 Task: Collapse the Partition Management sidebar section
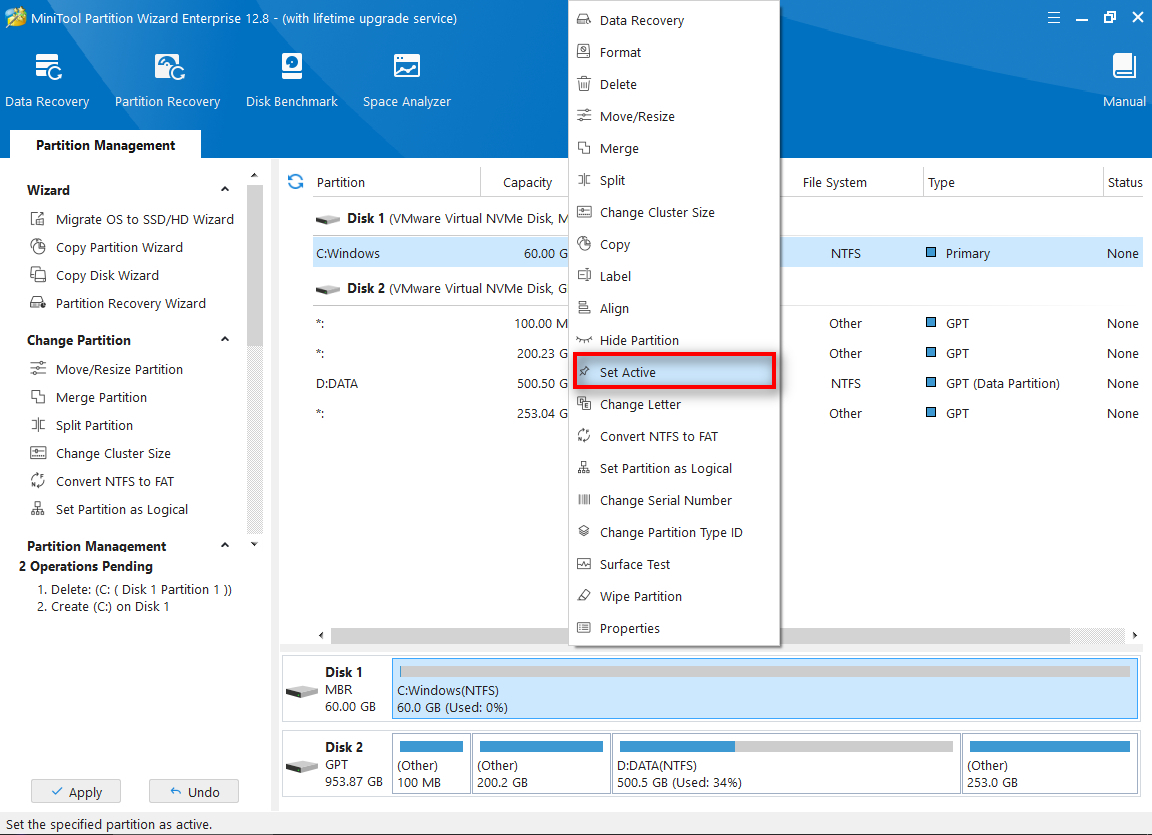[x=225, y=546]
